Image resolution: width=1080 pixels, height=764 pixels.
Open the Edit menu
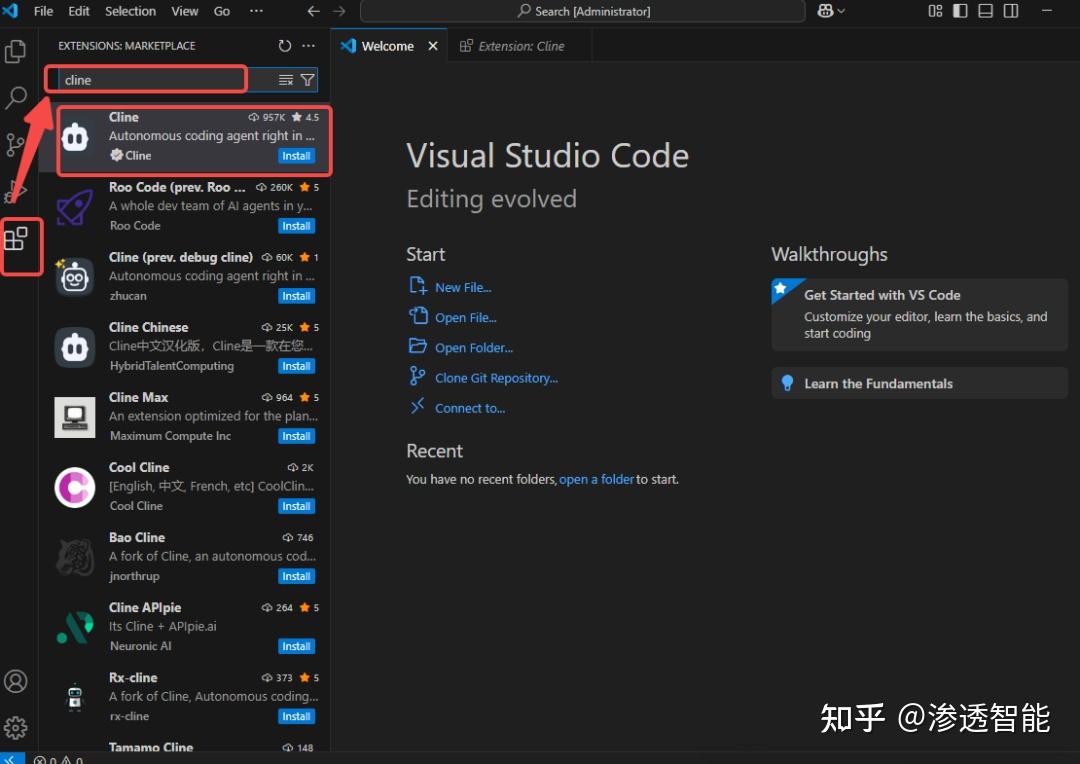(x=79, y=11)
